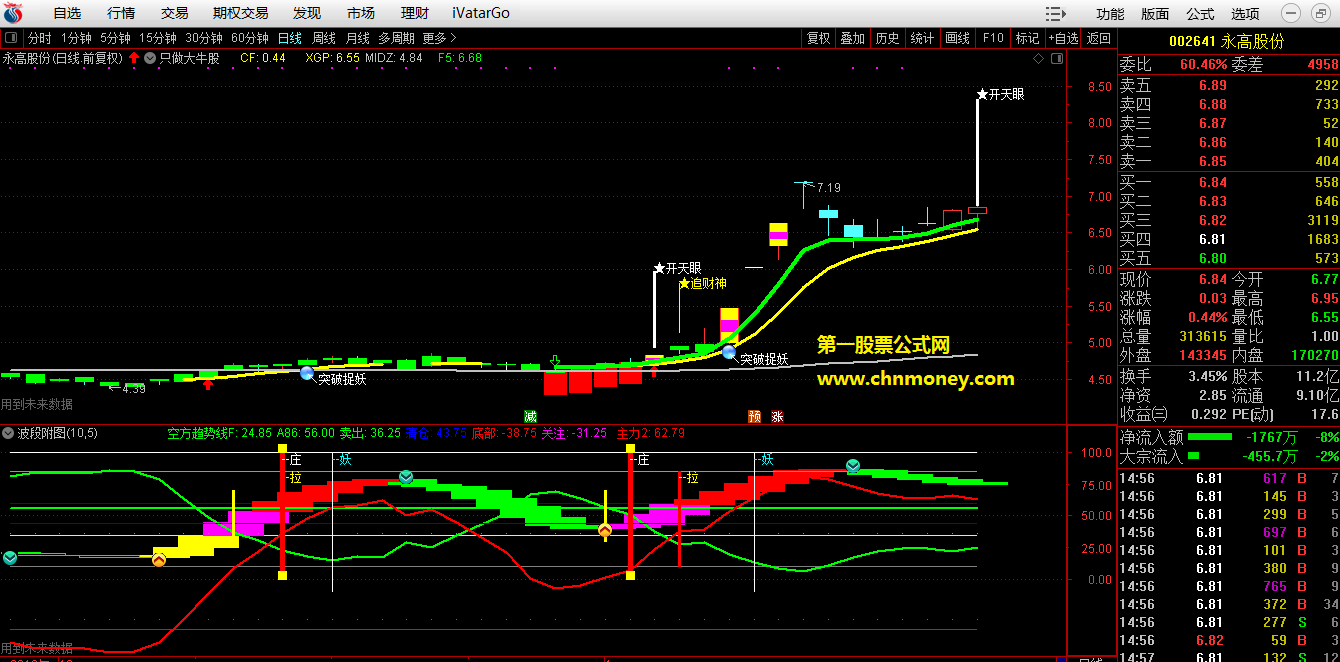
Task: Click the tick row with volume 617
Action: point(1228,479)
